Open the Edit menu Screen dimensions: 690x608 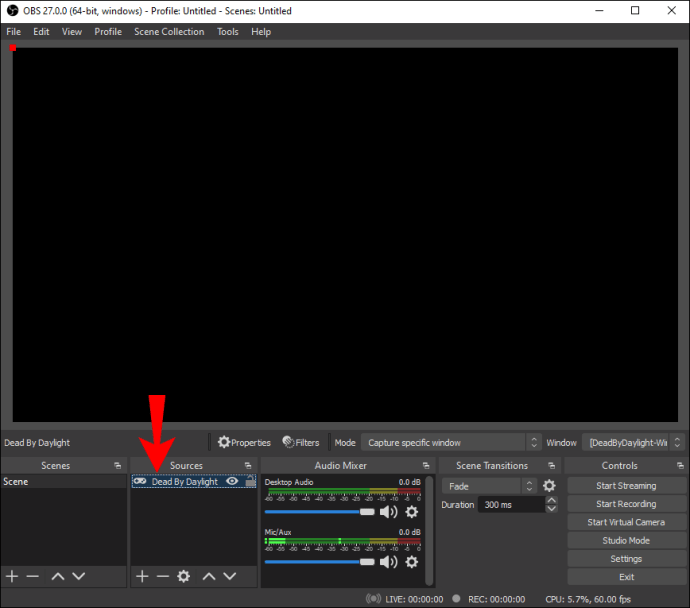(x=41, y=32)
